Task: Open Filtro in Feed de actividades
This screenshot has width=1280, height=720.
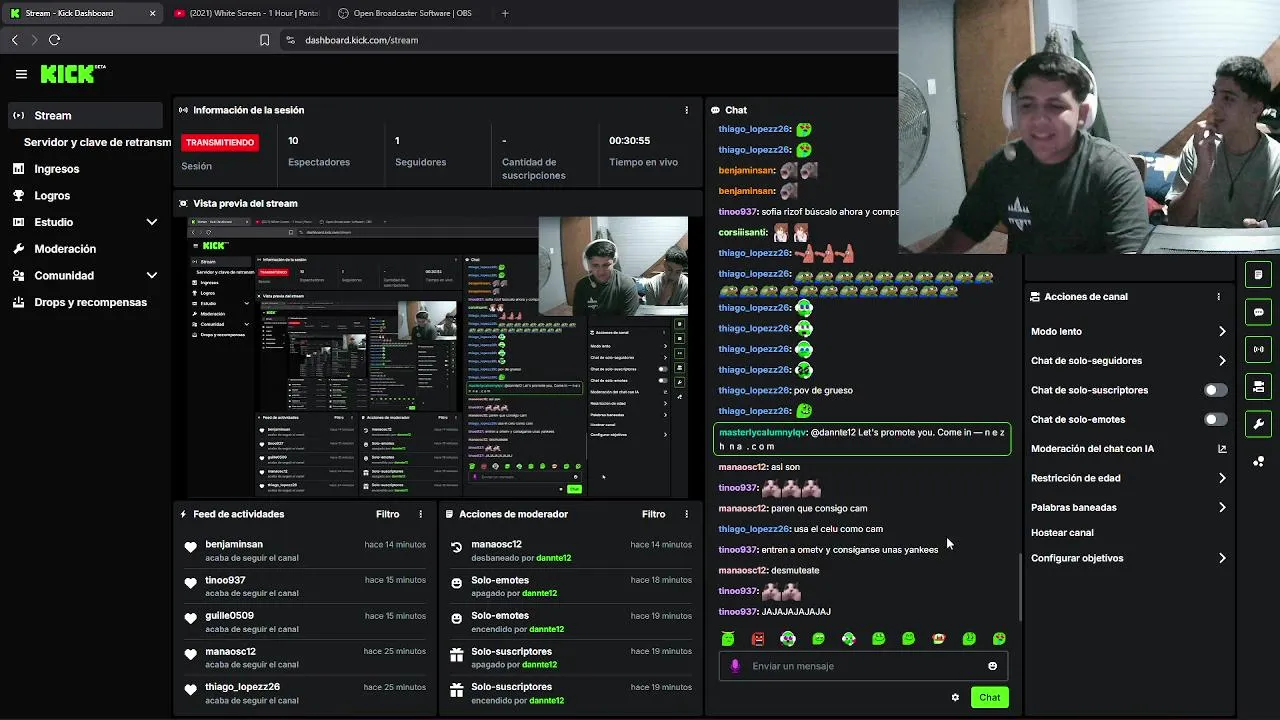Action: click(388, 514)
